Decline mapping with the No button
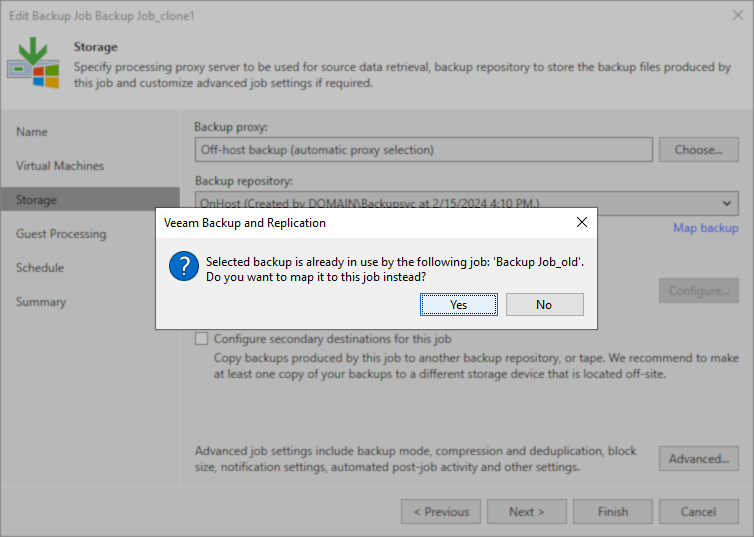The image size is (754, 537). [x=544, y=304]
